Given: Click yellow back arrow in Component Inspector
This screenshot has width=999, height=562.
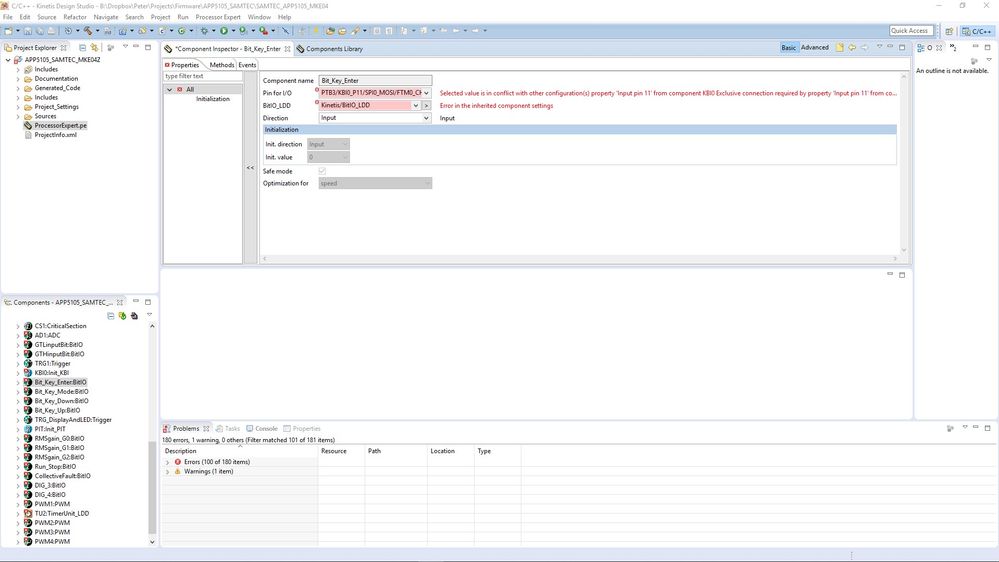Looking at the screenshot, I should click(x=852, y=48).
